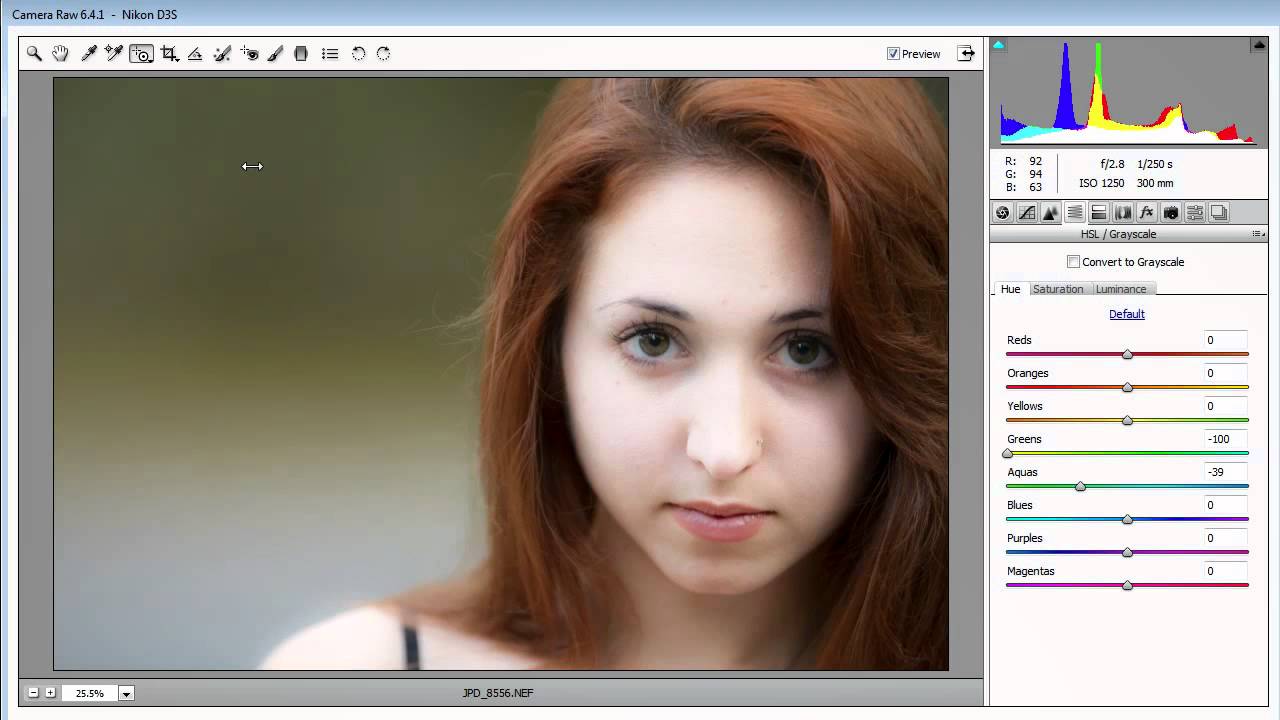1280x720 pixels.
Task: Zoom out with the minus button
Action: coord(33,693)
